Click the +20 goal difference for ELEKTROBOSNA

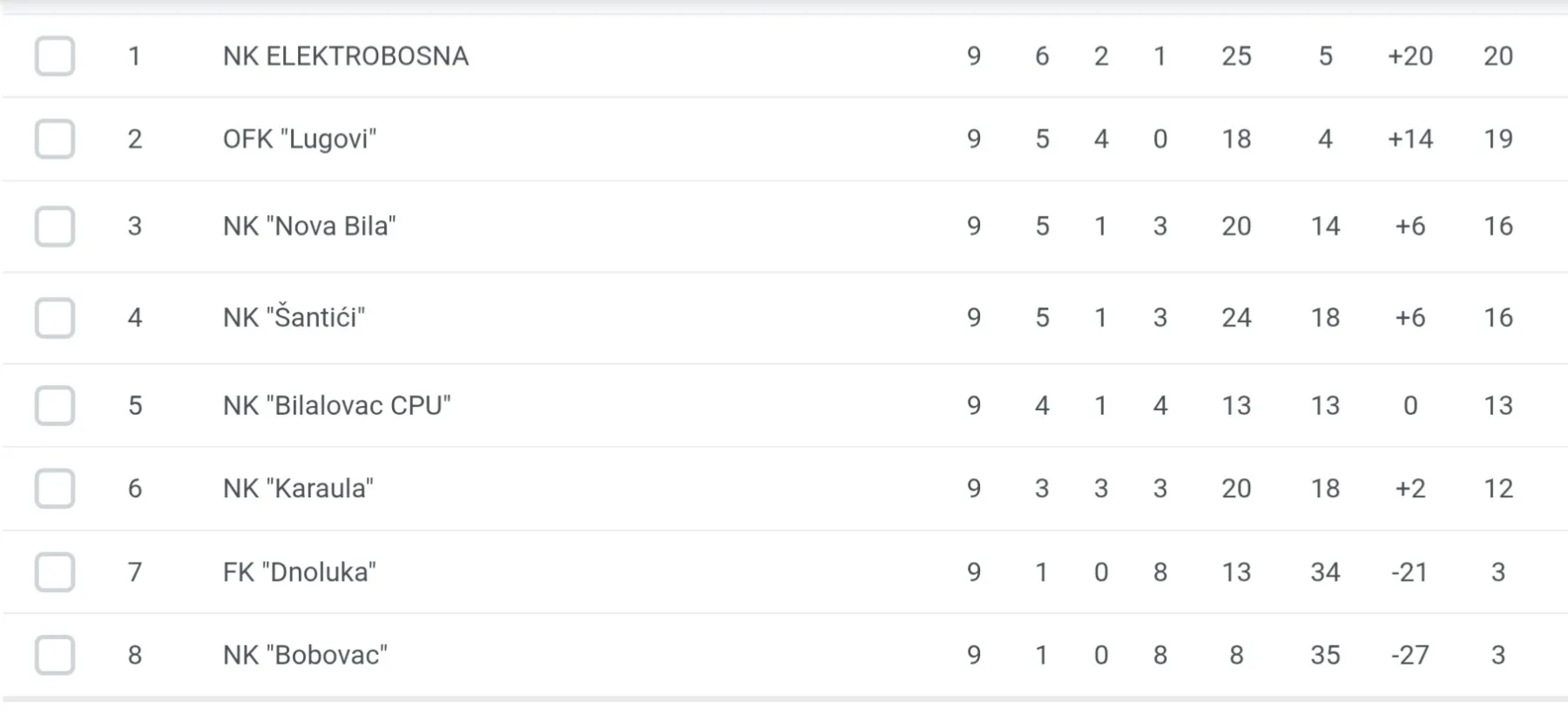coord(1409,56)
